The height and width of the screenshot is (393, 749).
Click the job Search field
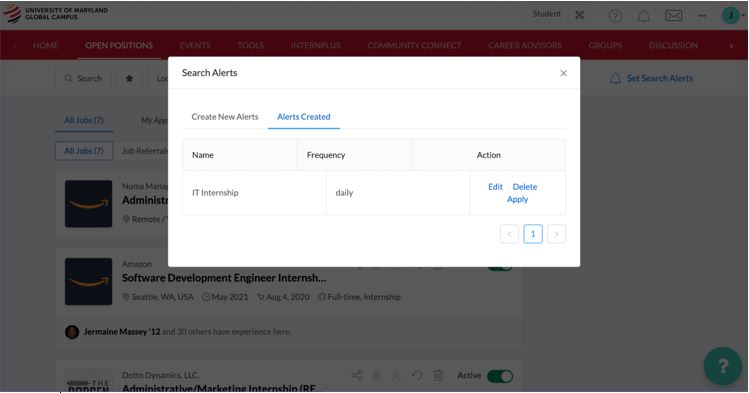click(x=84, y=78)
